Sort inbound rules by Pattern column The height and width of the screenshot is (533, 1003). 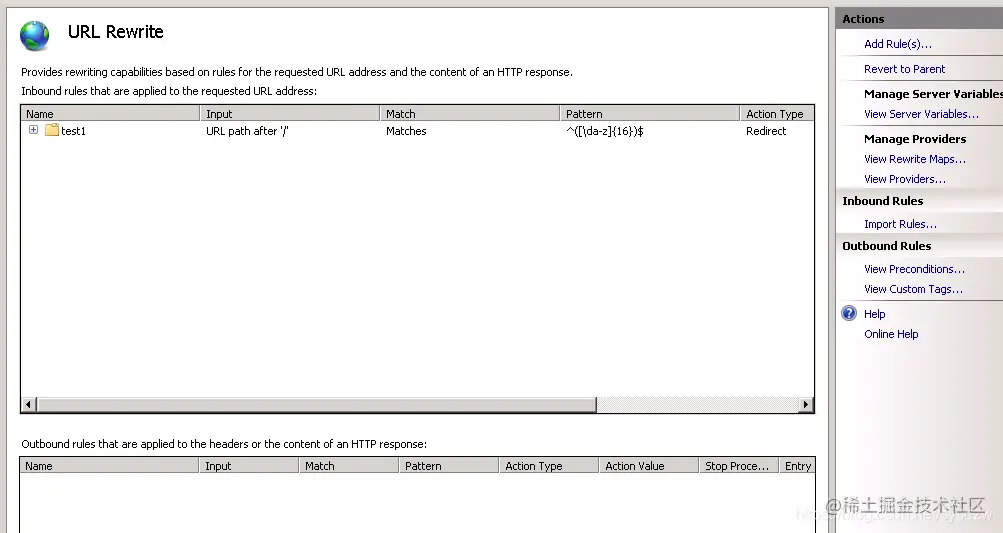coord(649,113)
